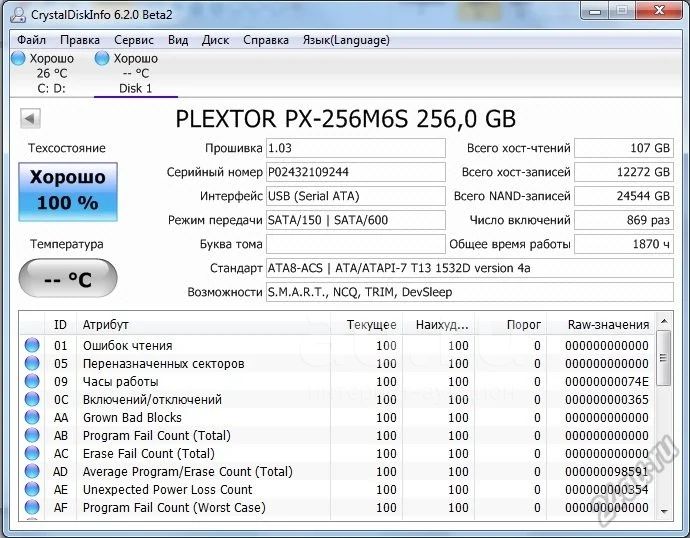Image resolution: width=690 pixels, height=538 pixels.
Task: Click the status orb for attribute AD
Action: tap(32, 472)
